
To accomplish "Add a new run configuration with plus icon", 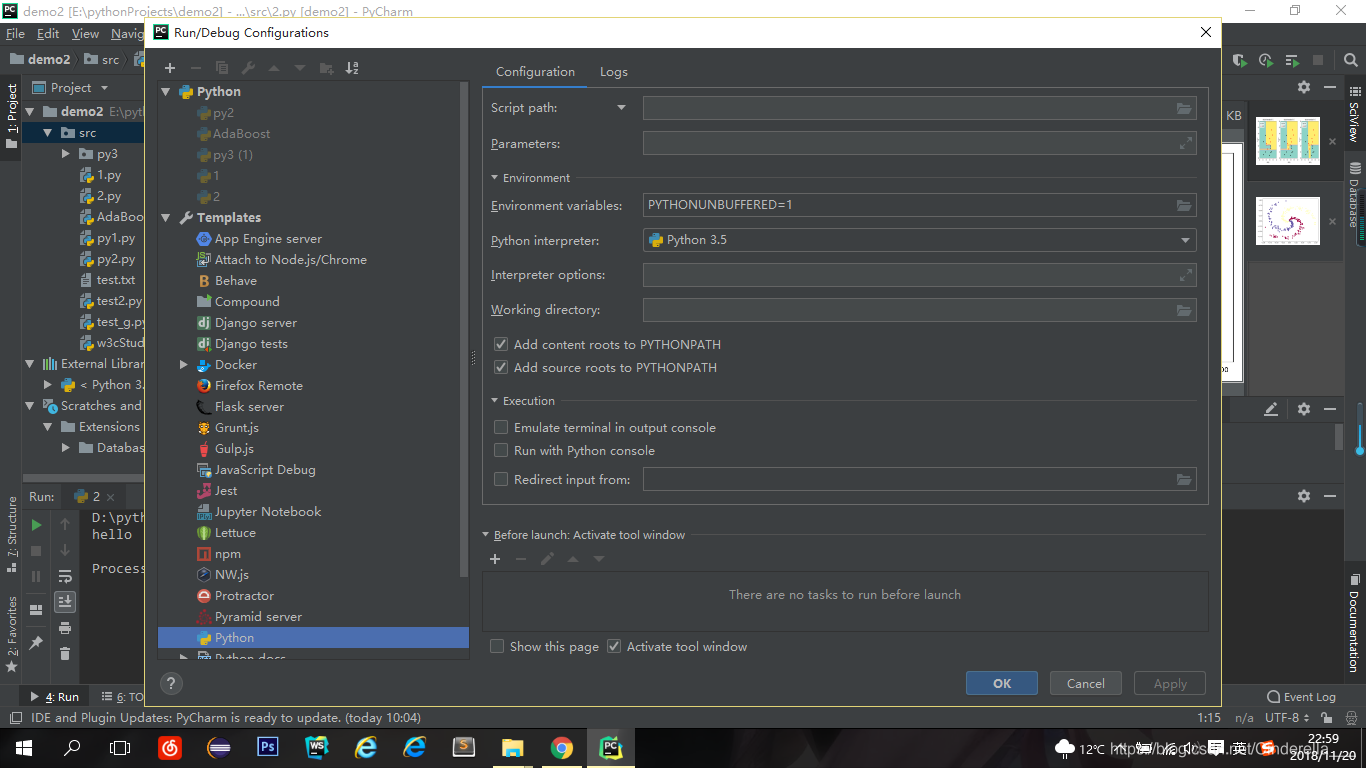I will pos(170,68).
